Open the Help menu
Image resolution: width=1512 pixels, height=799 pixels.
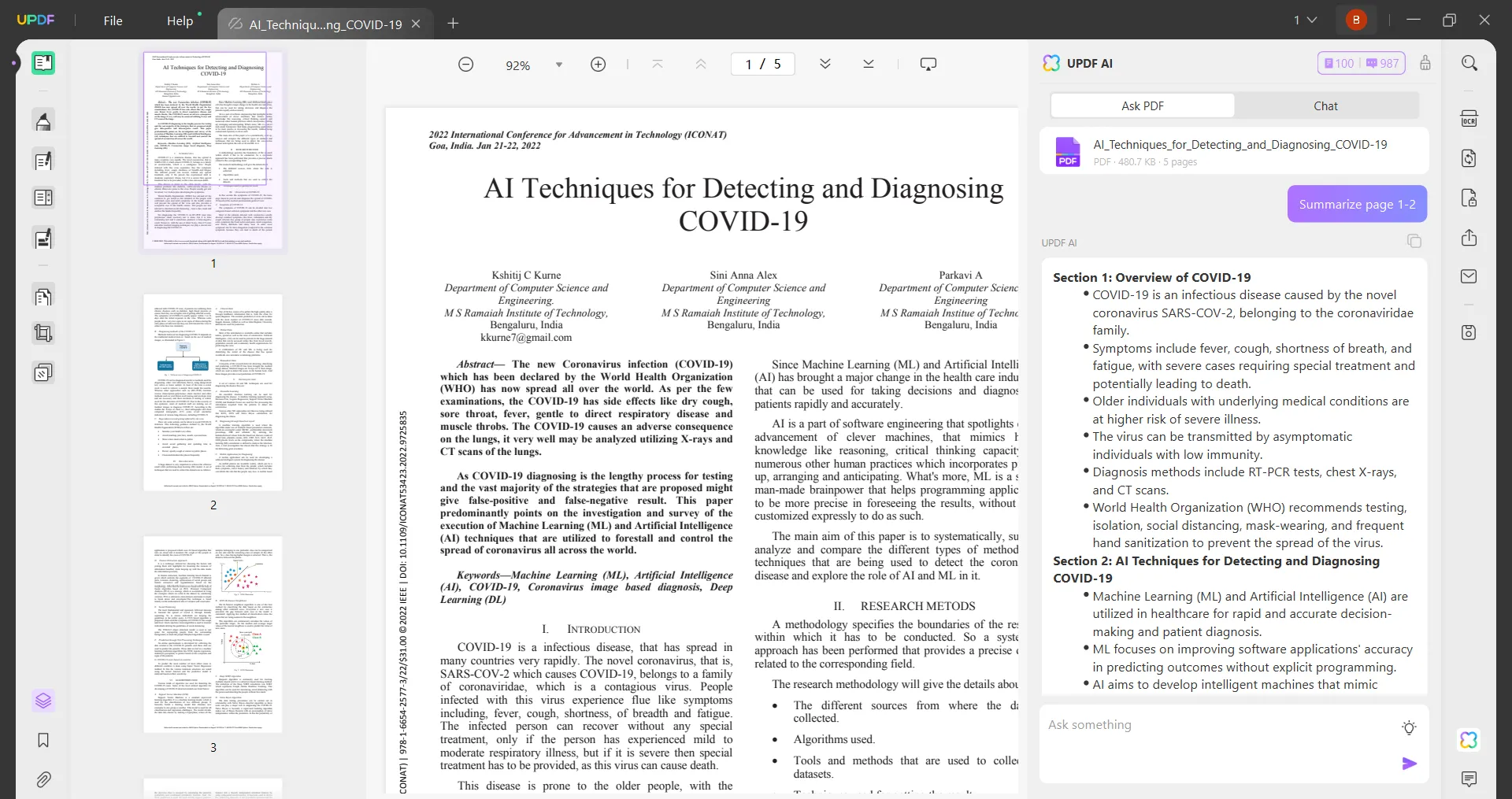click(180, 21)
